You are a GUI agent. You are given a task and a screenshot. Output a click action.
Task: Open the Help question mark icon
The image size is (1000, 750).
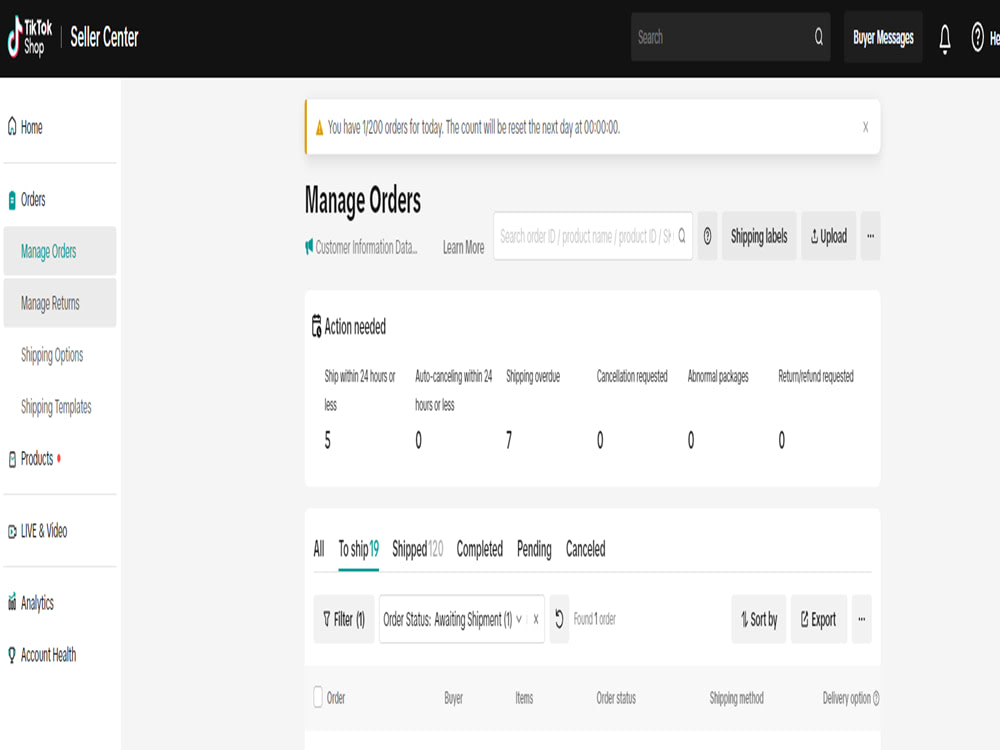[x=977, y=37]
